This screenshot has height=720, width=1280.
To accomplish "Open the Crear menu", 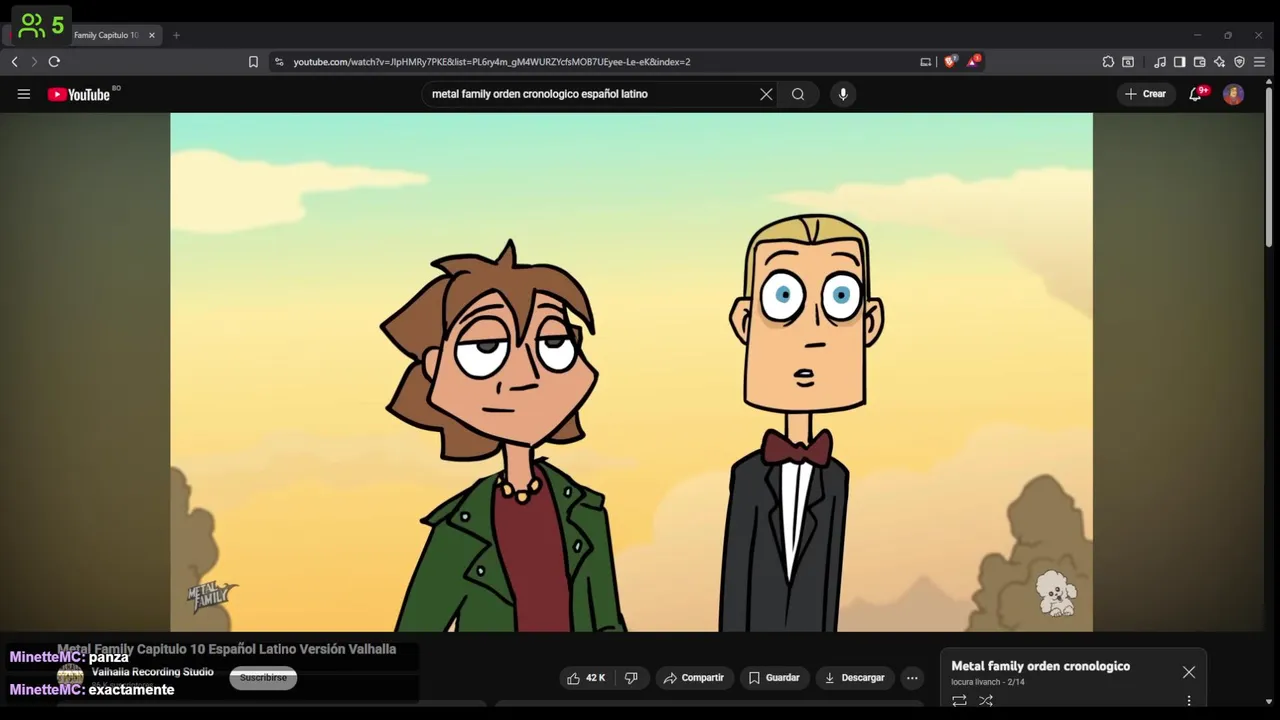I will pyautogui.click(x=1145, y=94).
